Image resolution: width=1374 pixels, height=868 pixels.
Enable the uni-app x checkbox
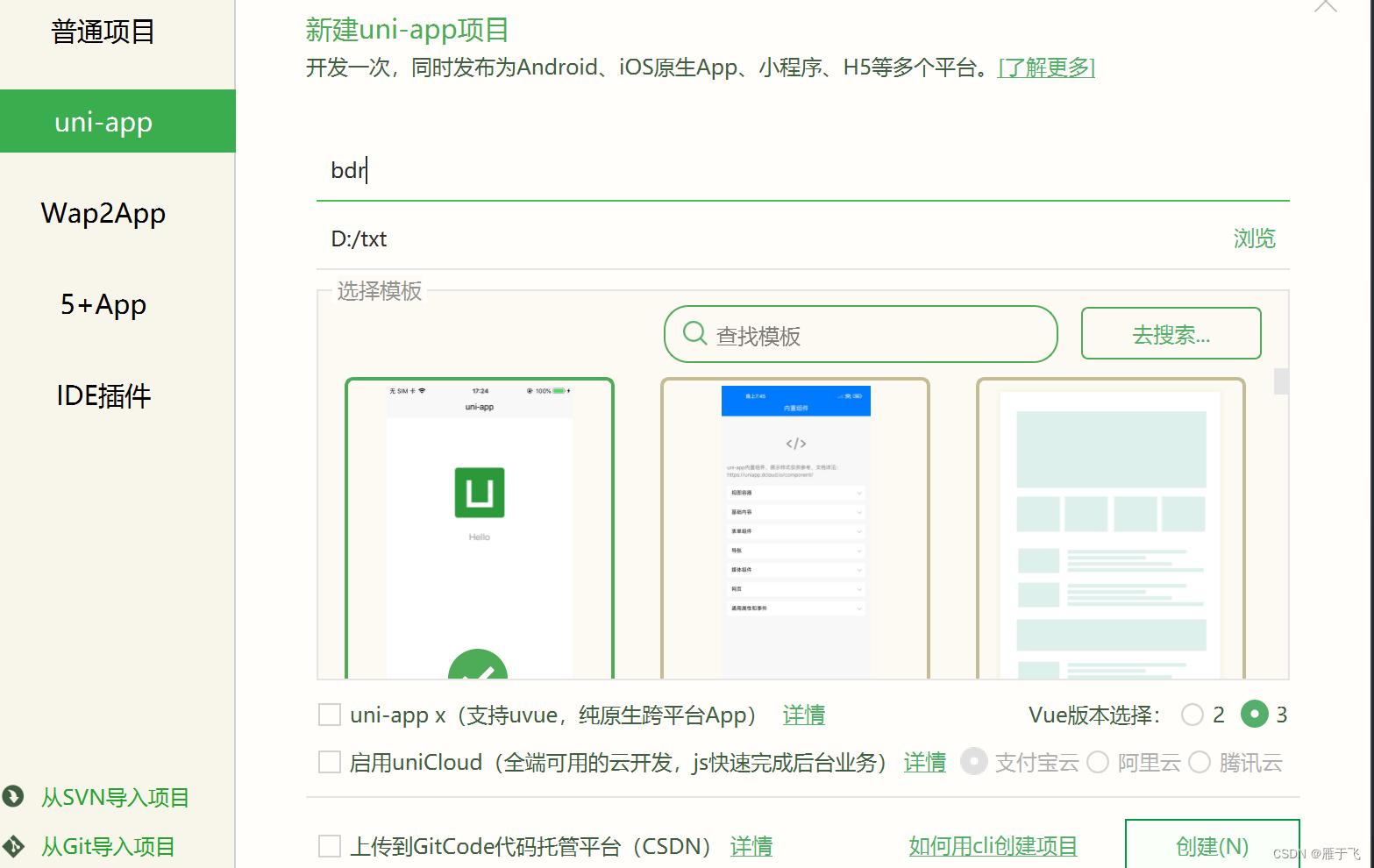pos(330,715)
